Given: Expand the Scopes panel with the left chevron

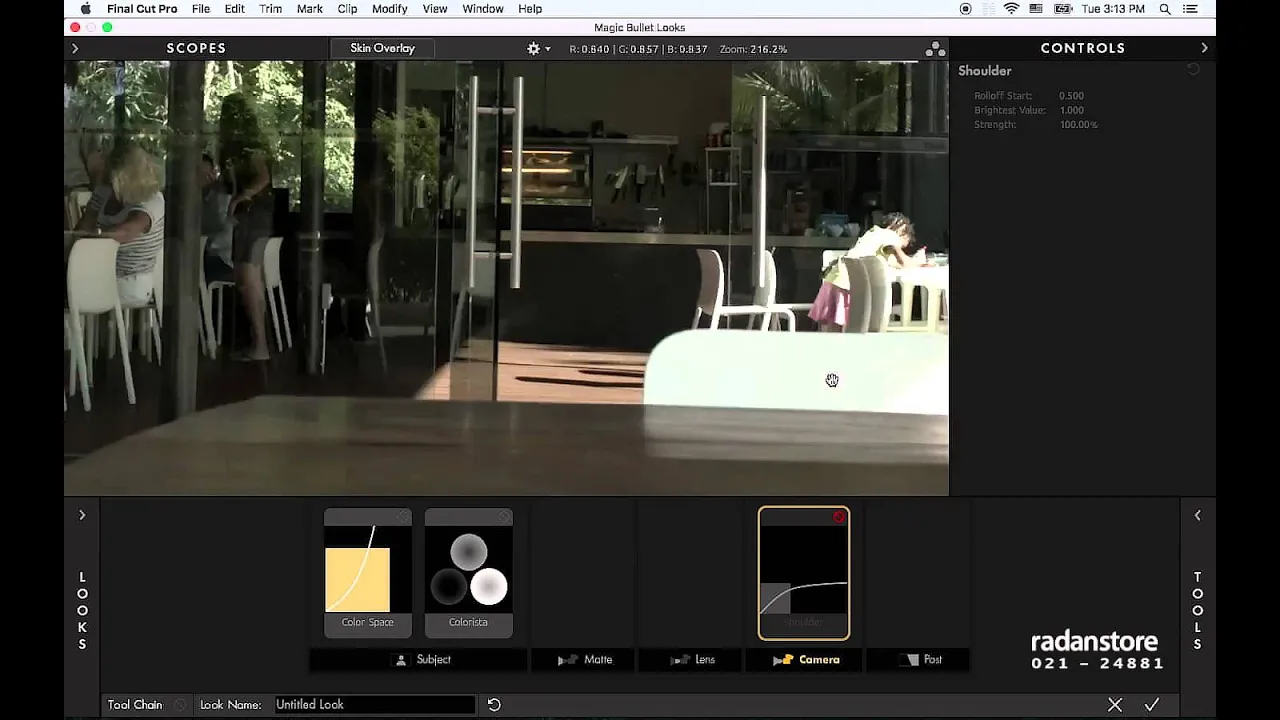Looking at the screenshot, I should 75,48.
